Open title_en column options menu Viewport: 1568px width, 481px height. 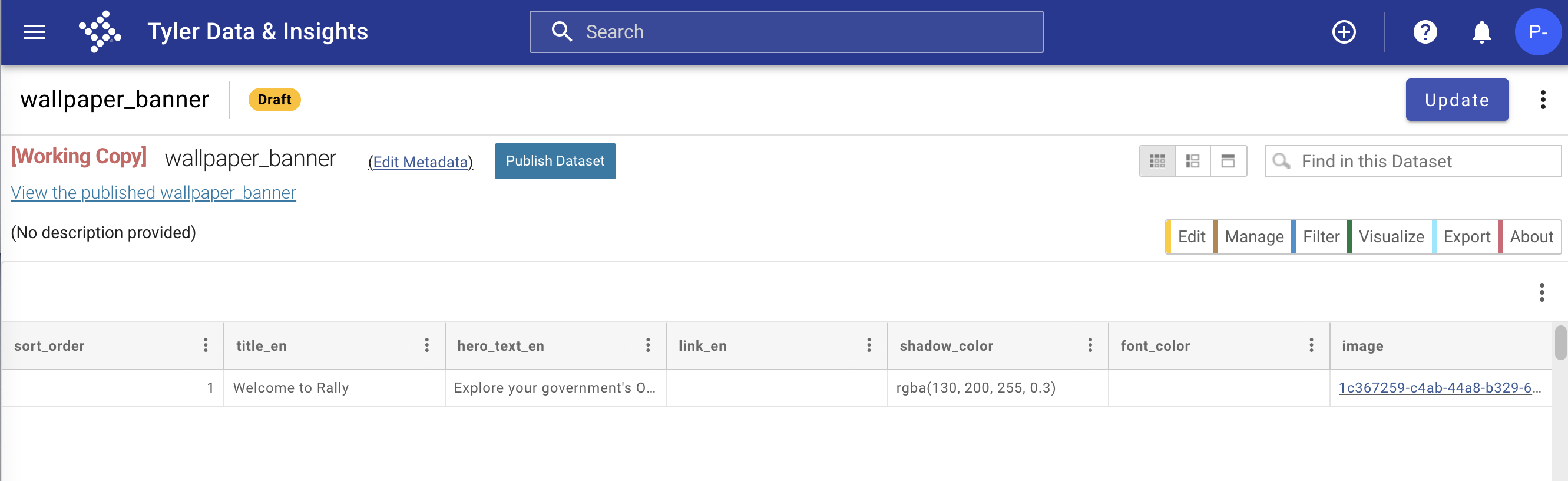coord(426,345)
